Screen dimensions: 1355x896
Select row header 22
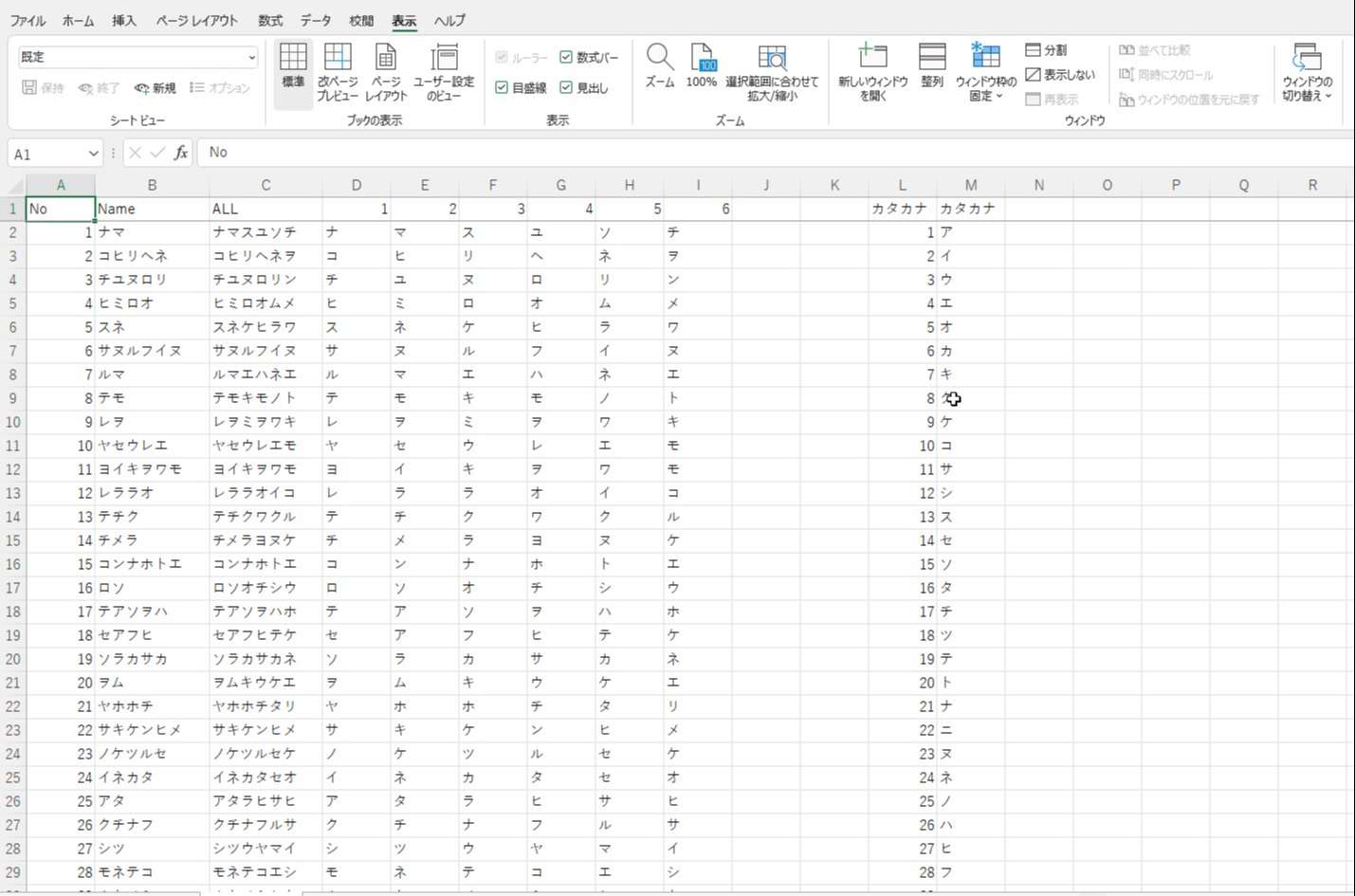point(13,706)
